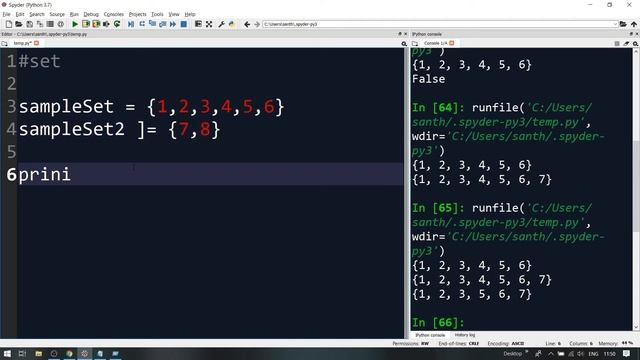
Task: Switch to the History log tab
Action: pos(464,335)
